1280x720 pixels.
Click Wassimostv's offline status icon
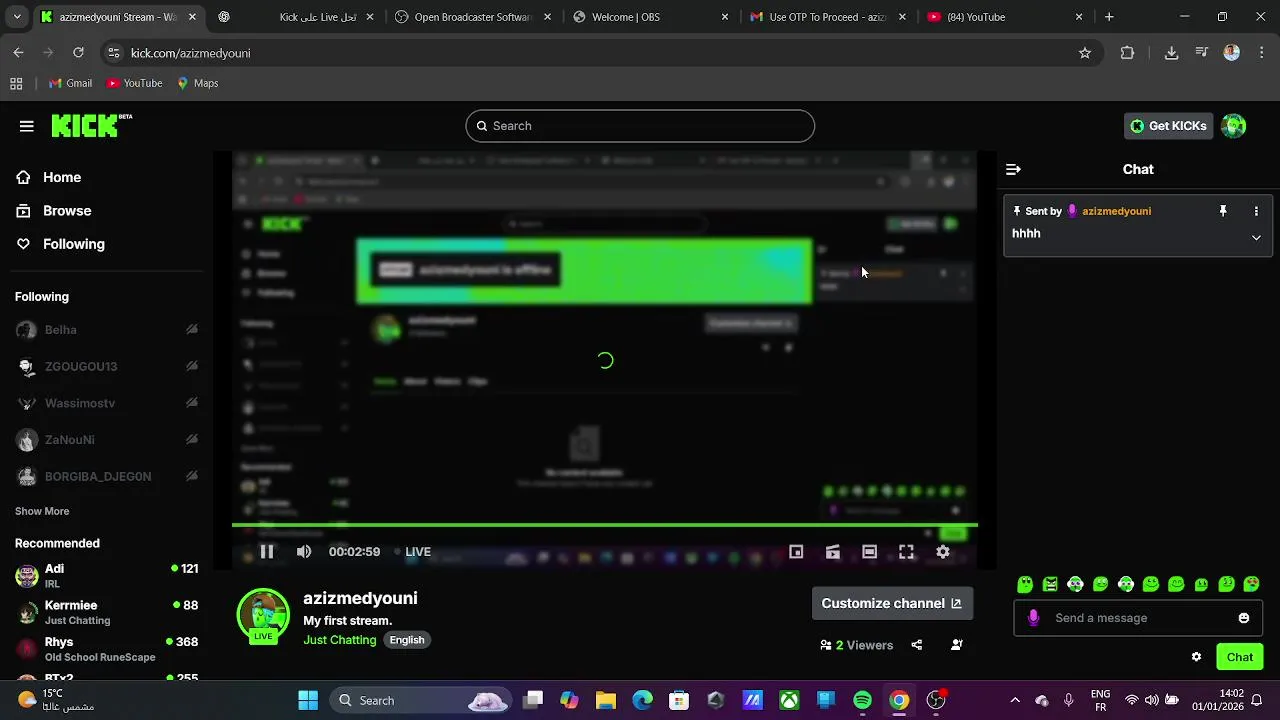coord(192,403)
